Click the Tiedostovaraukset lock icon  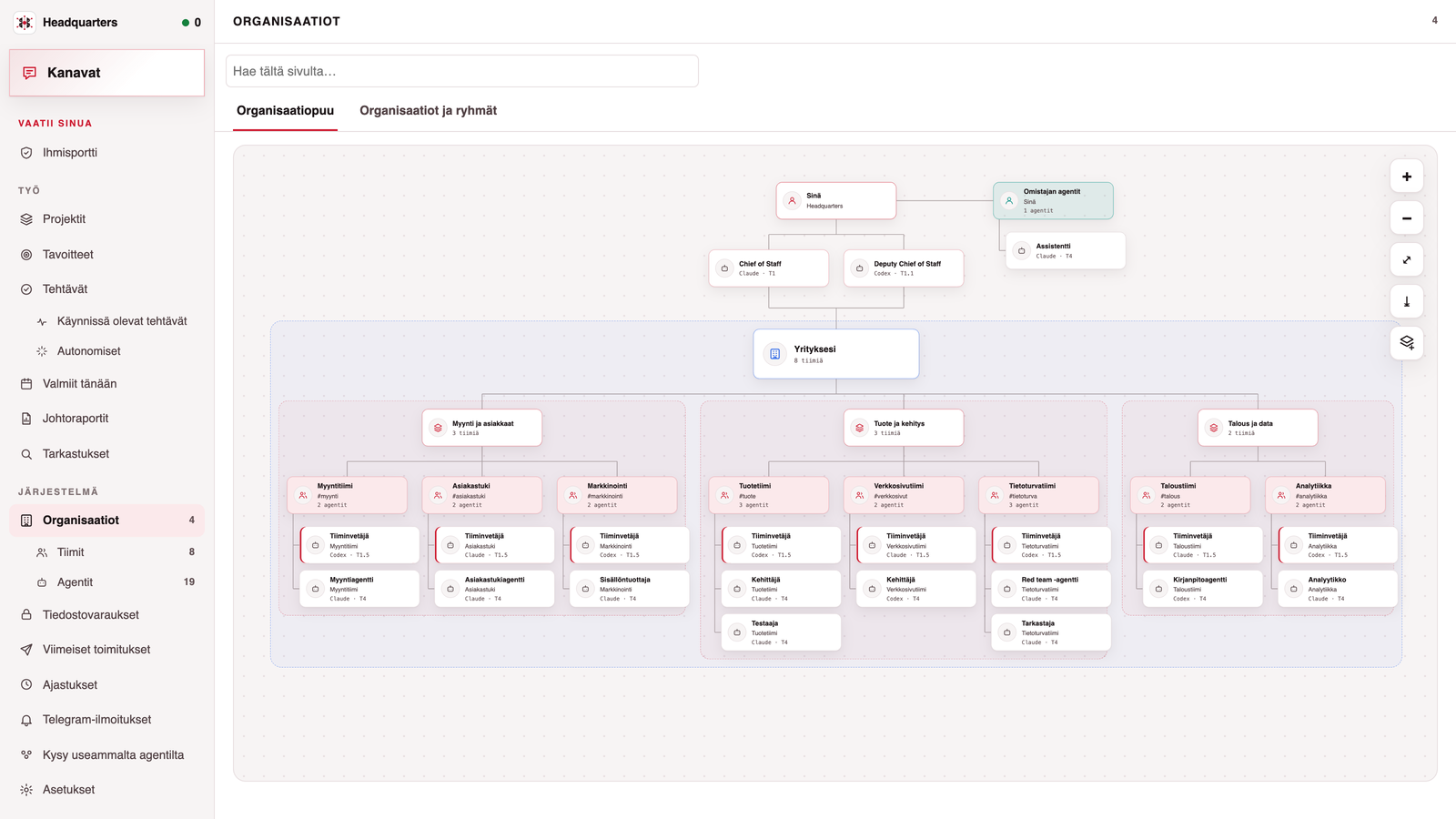26,615
